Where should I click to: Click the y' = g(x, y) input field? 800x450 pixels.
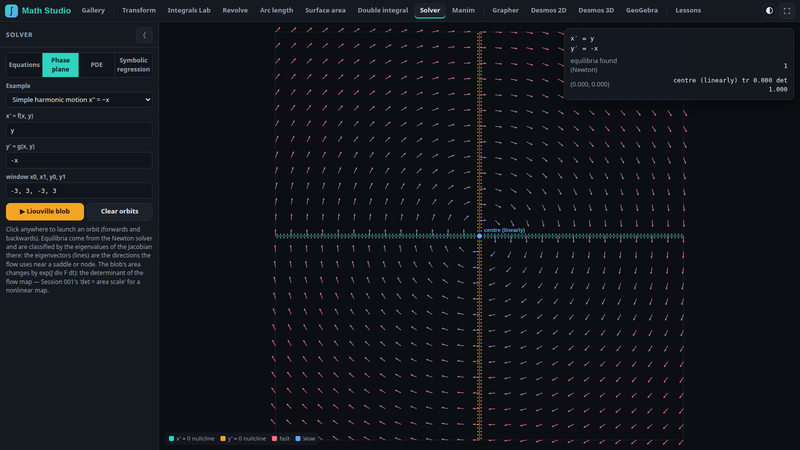[79, 161]
